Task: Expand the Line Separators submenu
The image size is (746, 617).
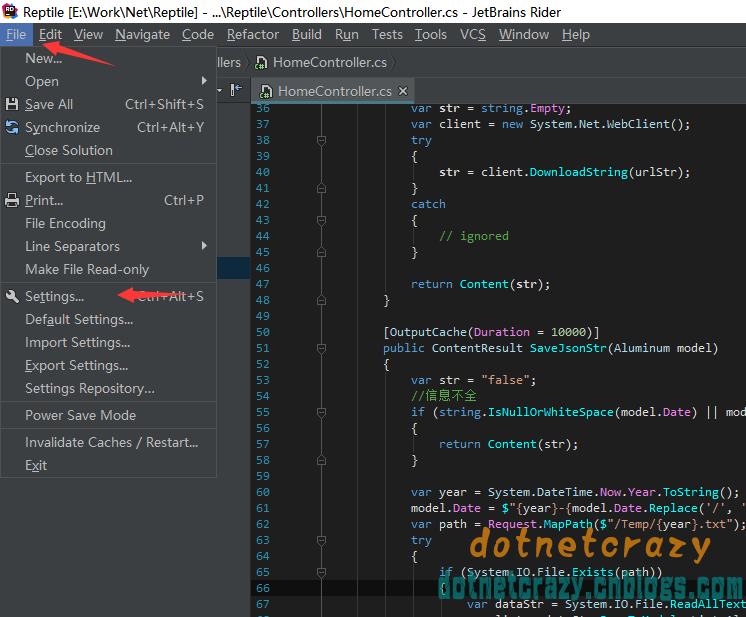Action: point(72,246)
